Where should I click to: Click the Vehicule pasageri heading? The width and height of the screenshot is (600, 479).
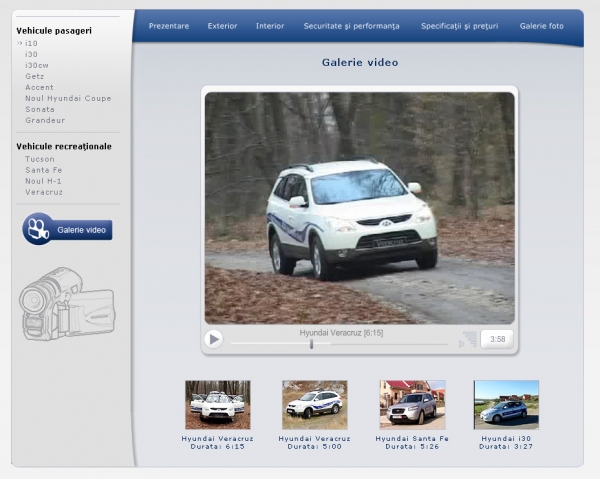coord(54,31)
